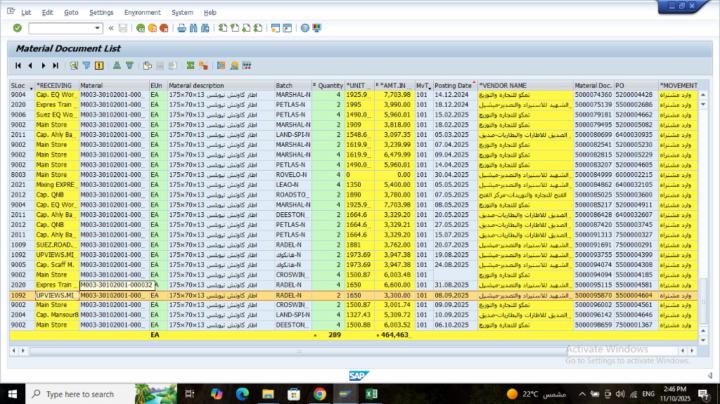Click the vertical scrollbar of the list

pyautogui.click(x=704, y=200)
